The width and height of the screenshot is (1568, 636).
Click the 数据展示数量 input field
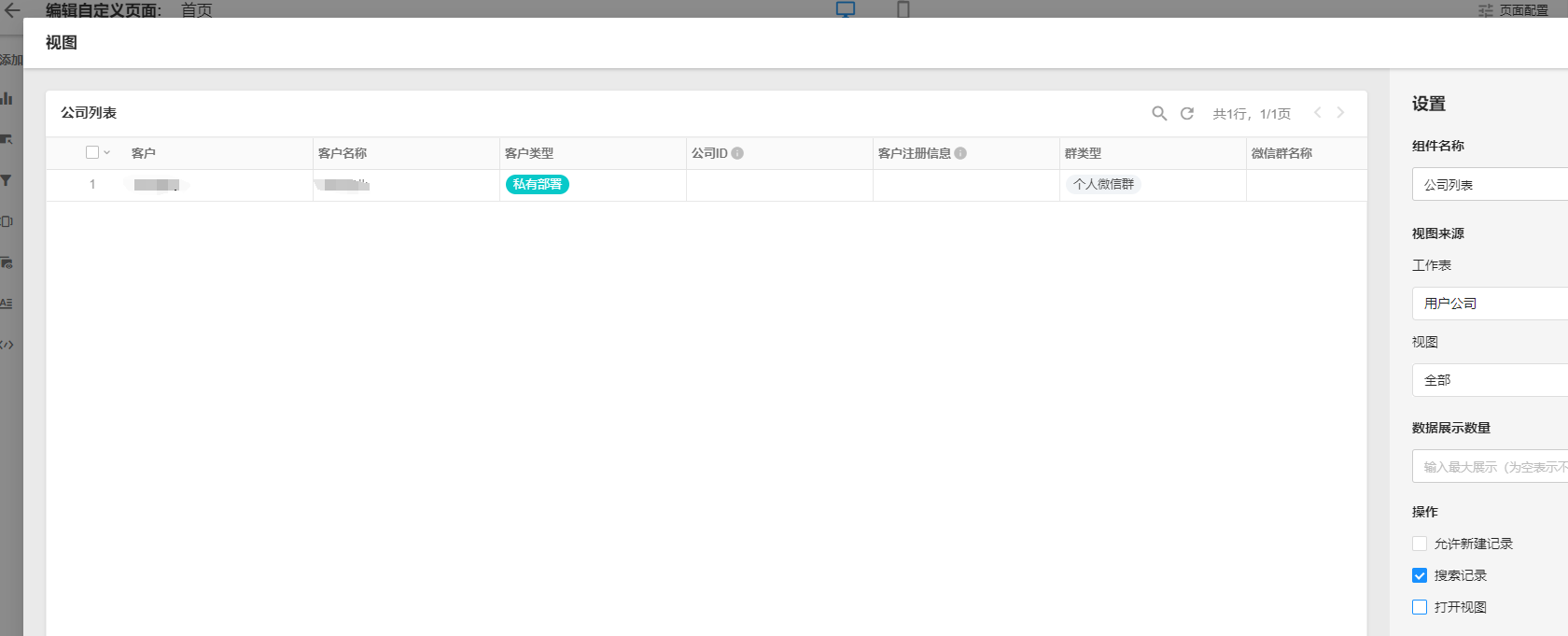(1490, 467)
